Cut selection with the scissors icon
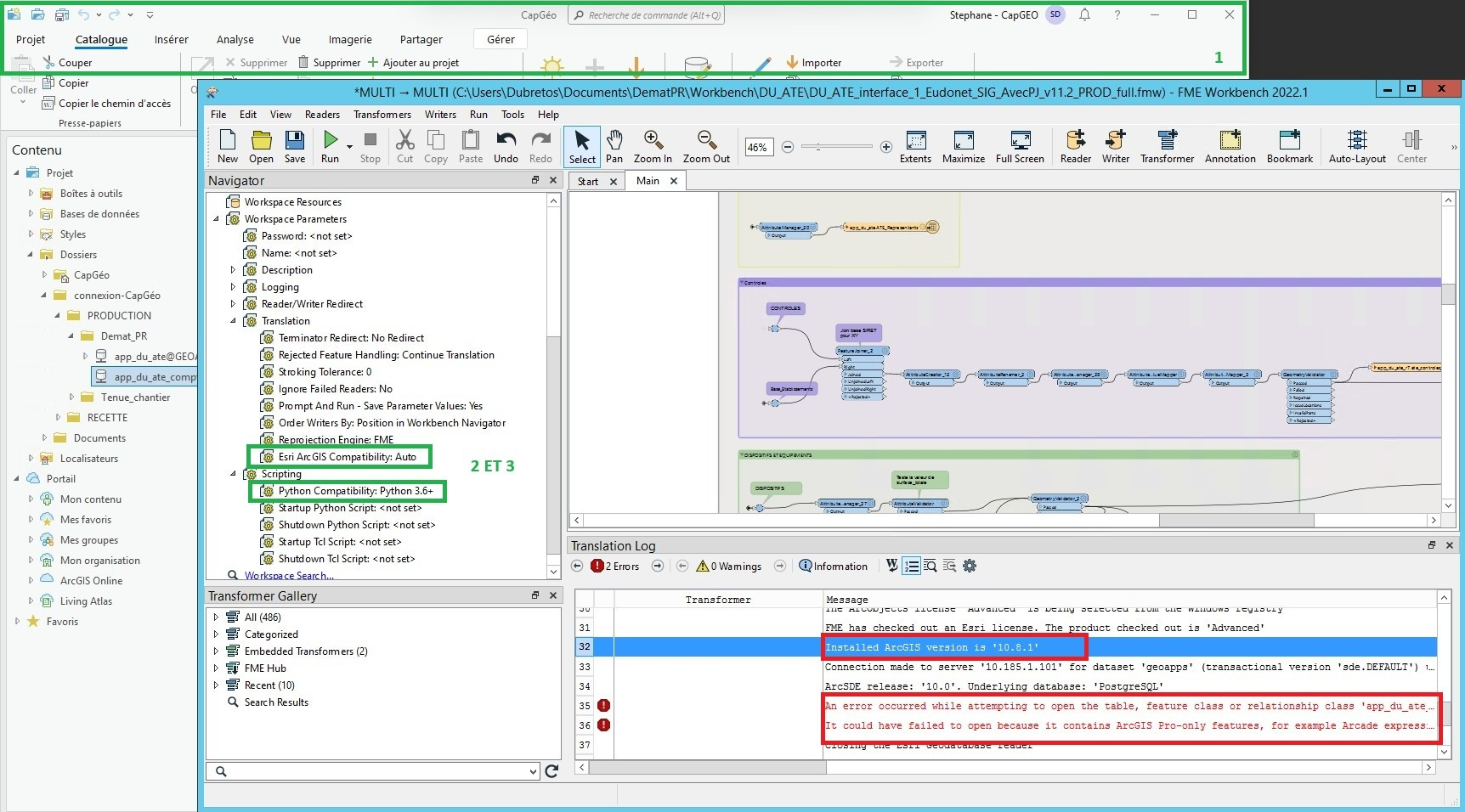1465x812 pixels. coord(404,146)
